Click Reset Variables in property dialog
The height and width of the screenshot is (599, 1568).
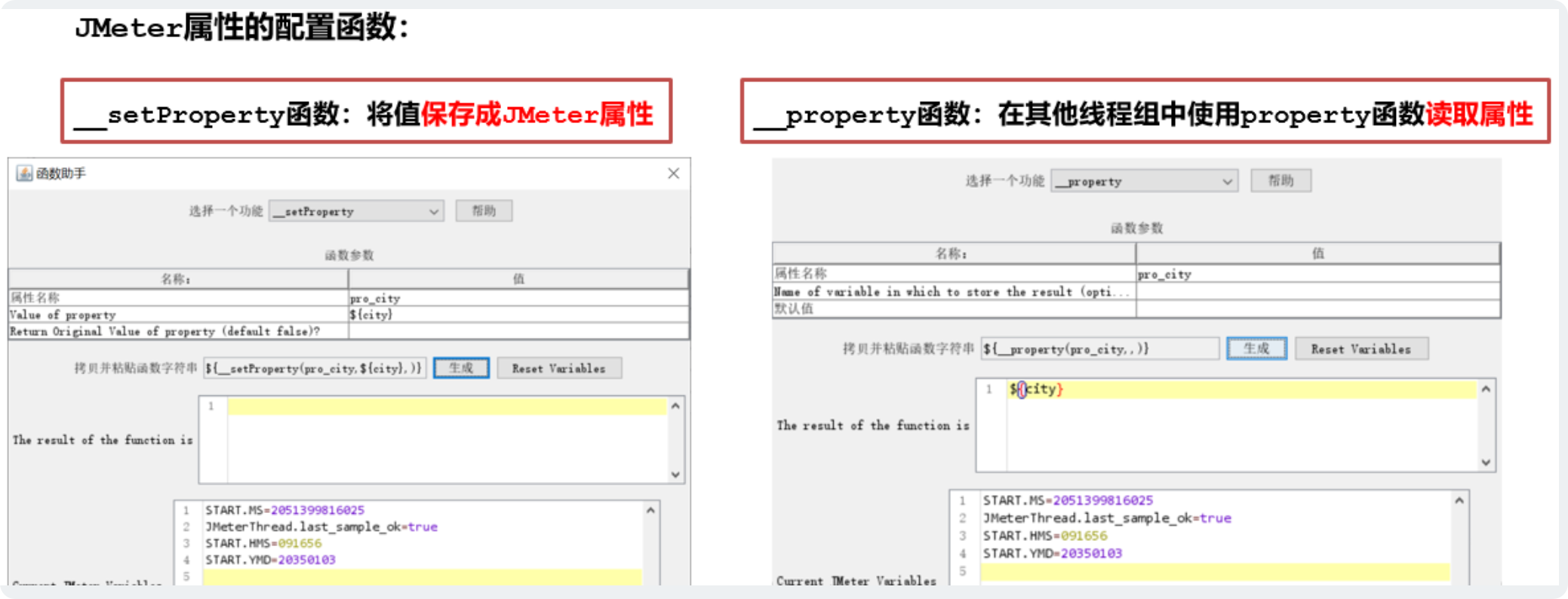click(x=1361, y=349)
